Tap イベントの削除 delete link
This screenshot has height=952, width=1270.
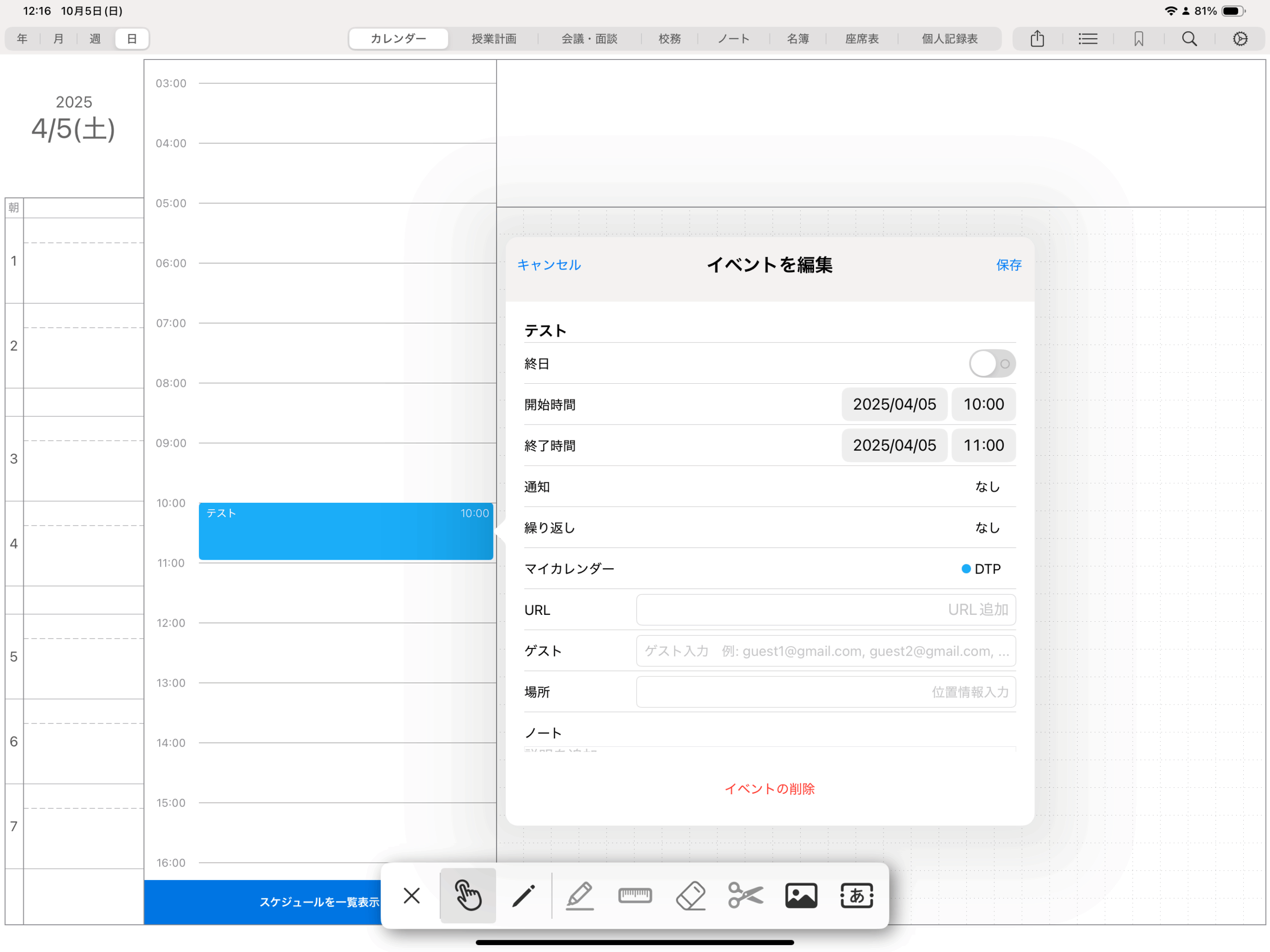(x=769, y=788)
